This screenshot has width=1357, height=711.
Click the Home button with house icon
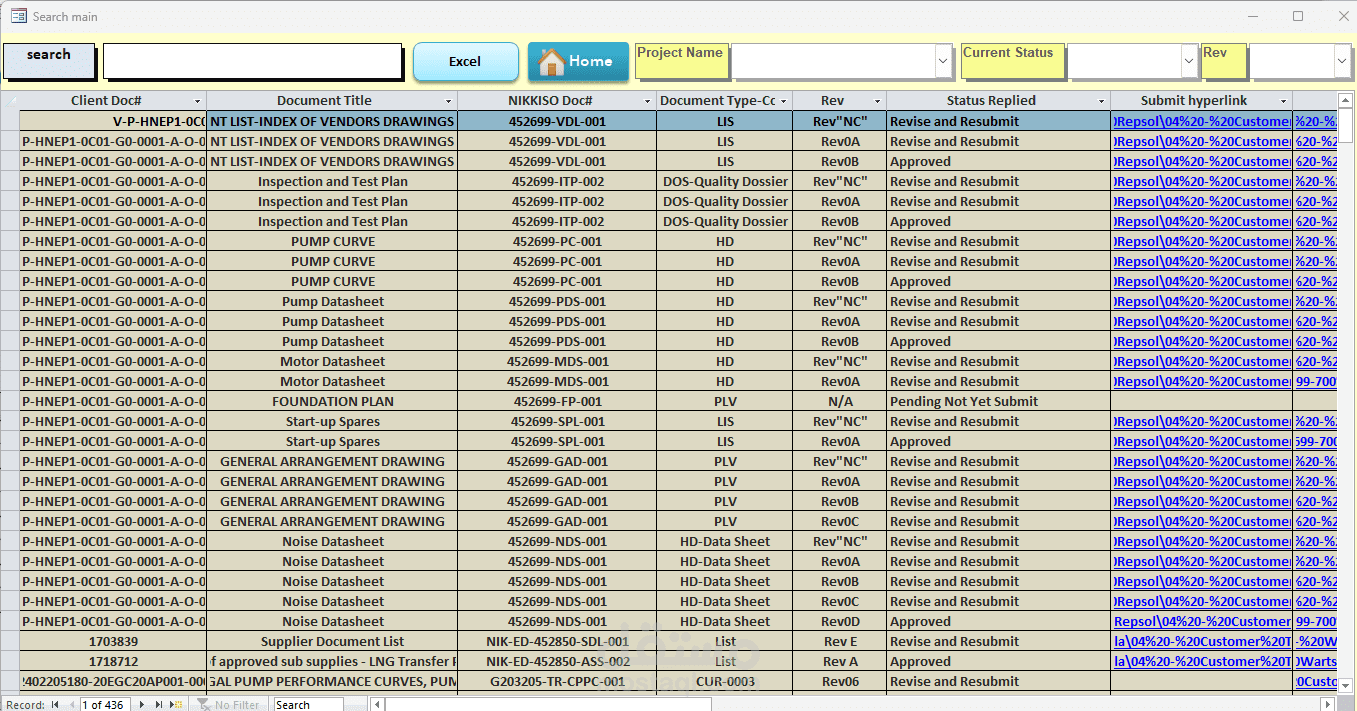[x=578, y=62]
